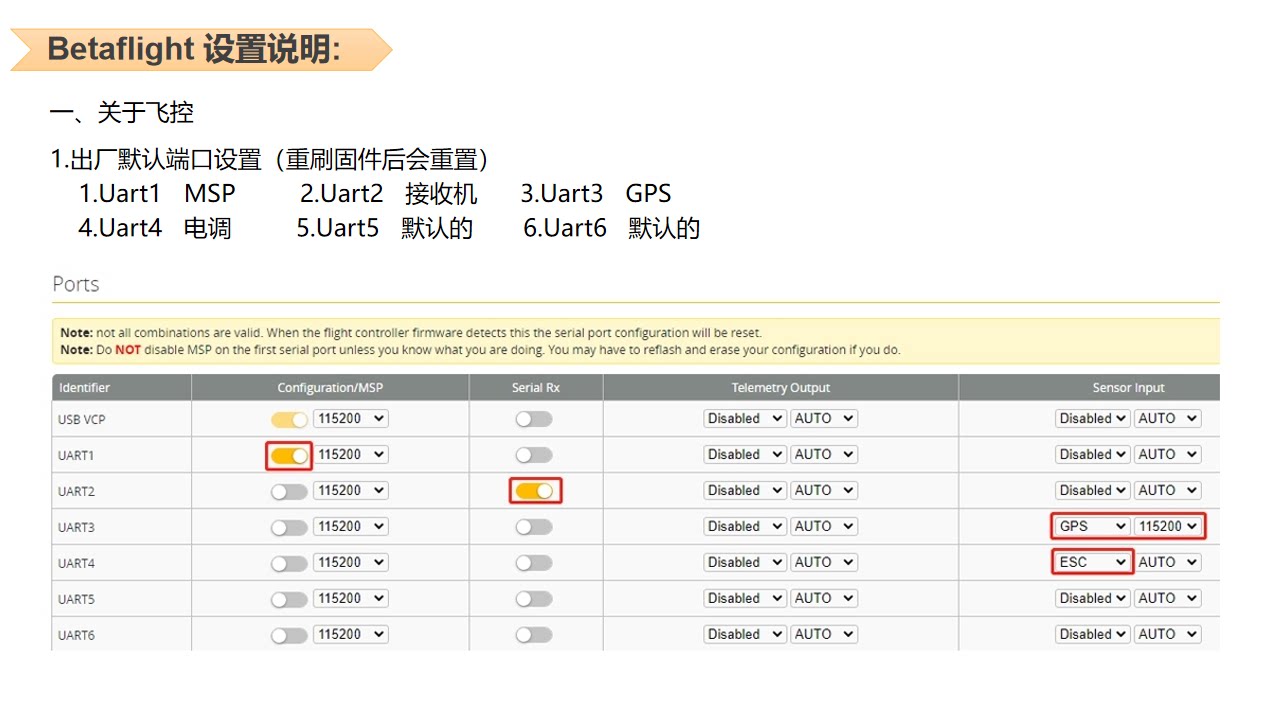Open UART6 sensor AUTO baud dropdown

pyautogui.click(x=1167, y=635)
